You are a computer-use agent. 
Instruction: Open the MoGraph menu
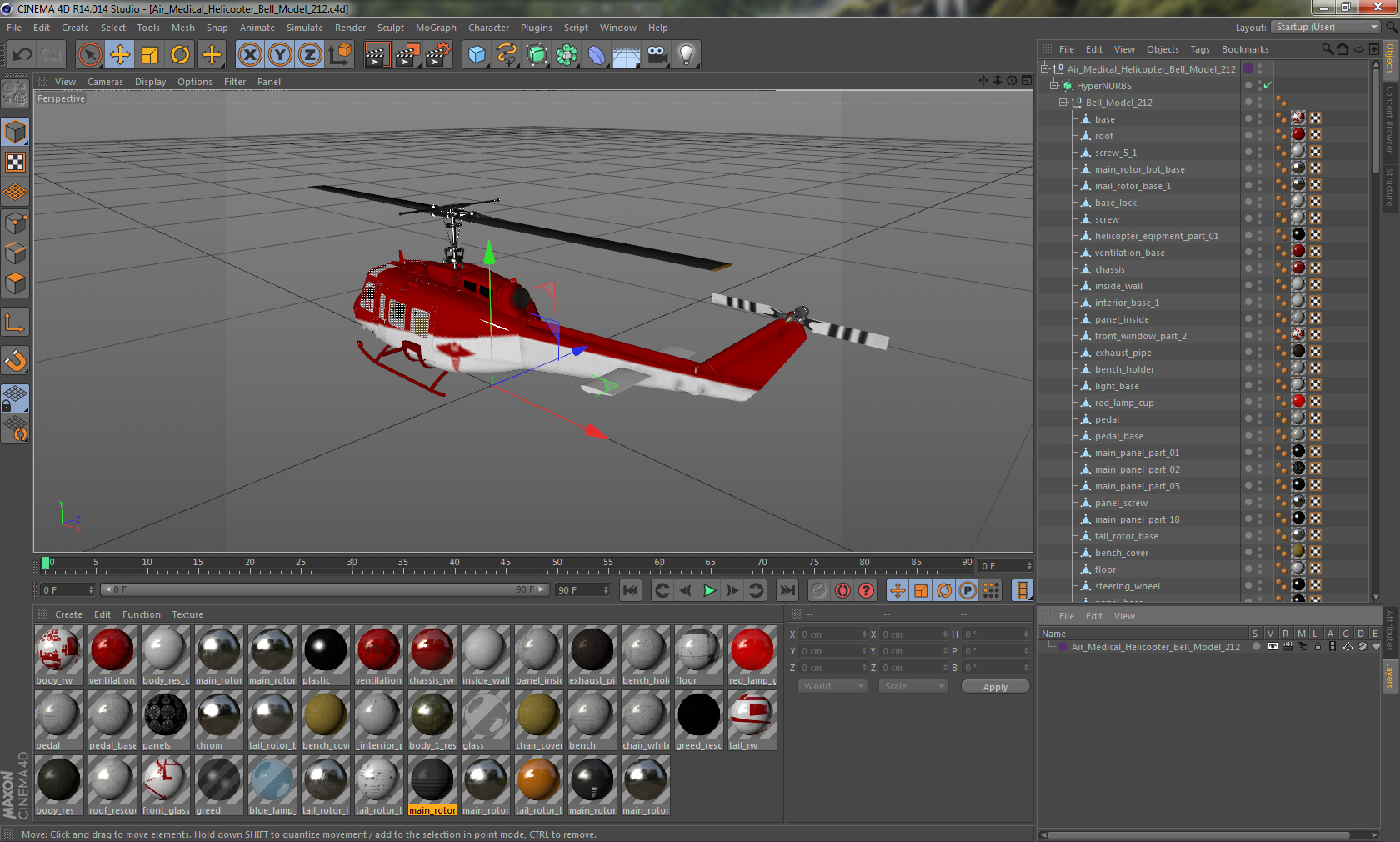tap(436, 28)
